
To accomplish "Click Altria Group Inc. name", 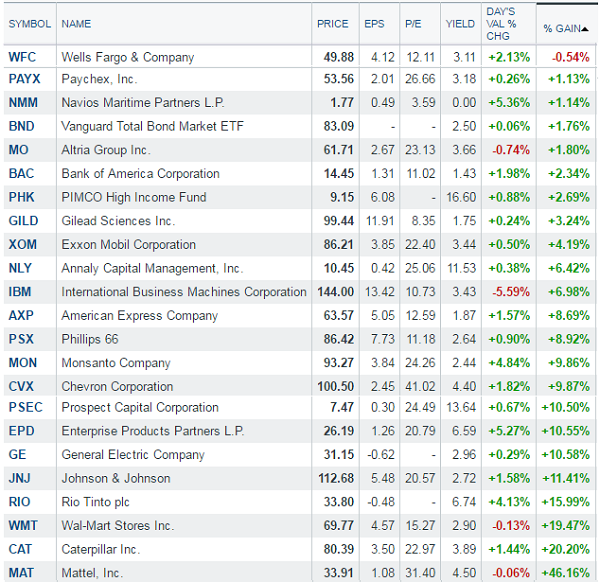I will [x=106, y=150].
